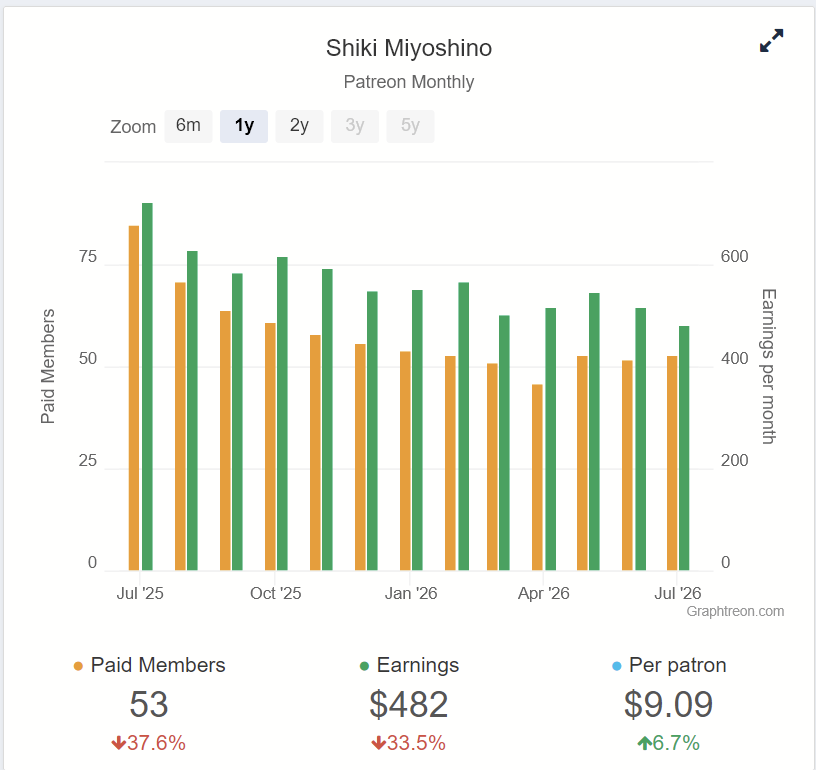Click the orange Apr '26 paid members bar

click(x=537, y=478)
